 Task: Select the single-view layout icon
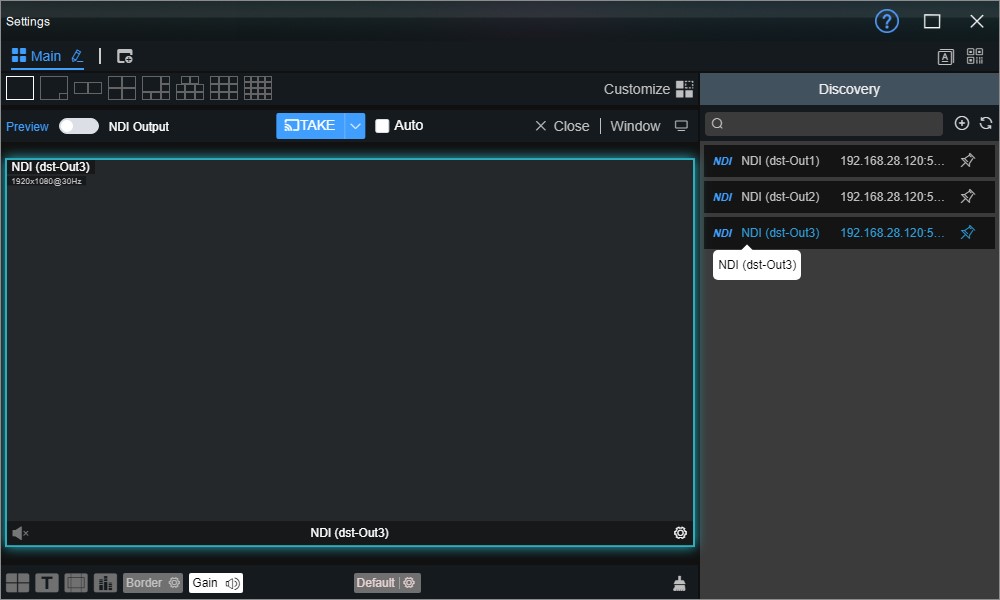pos(20,88)
